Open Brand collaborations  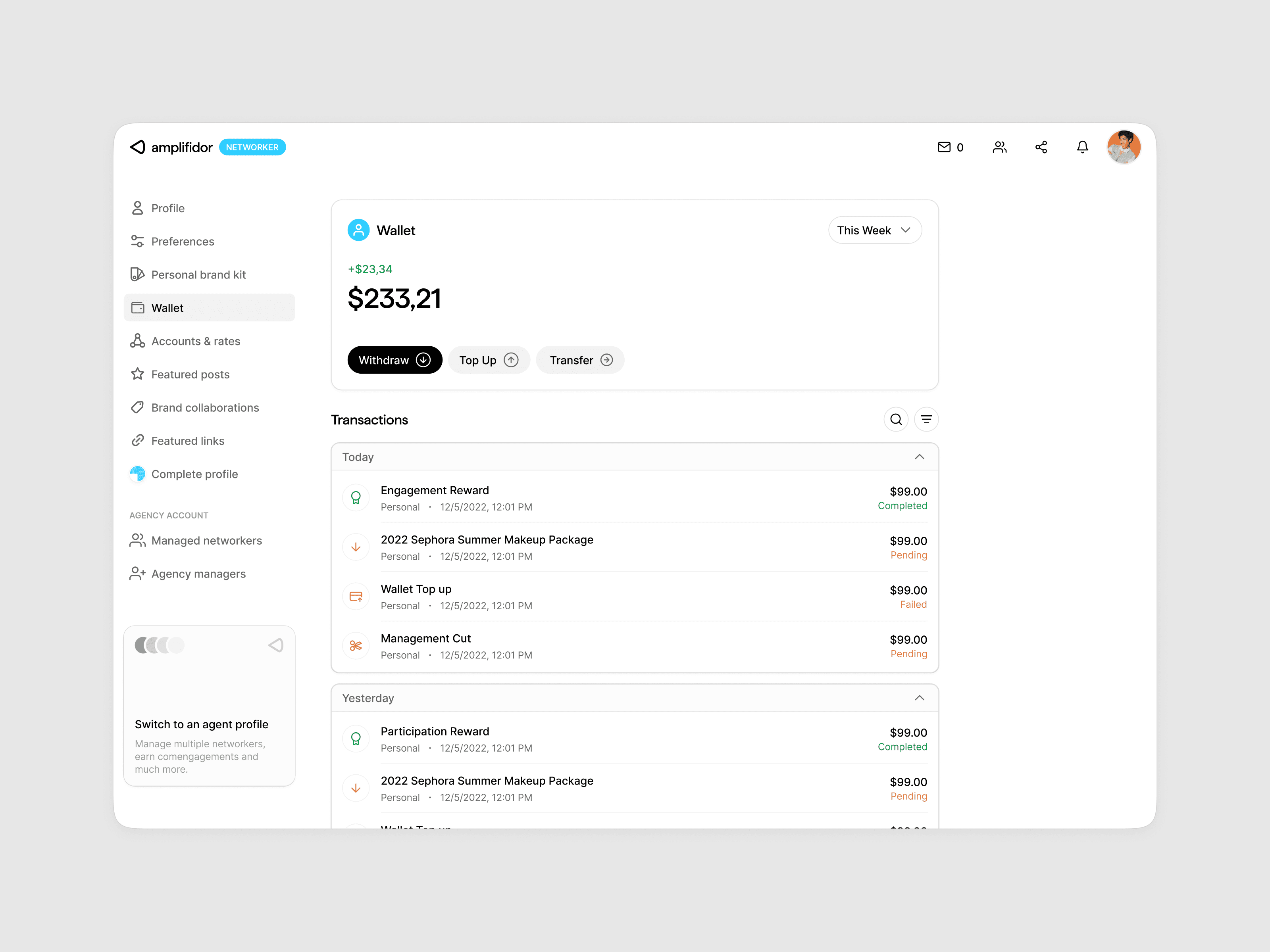209,408
